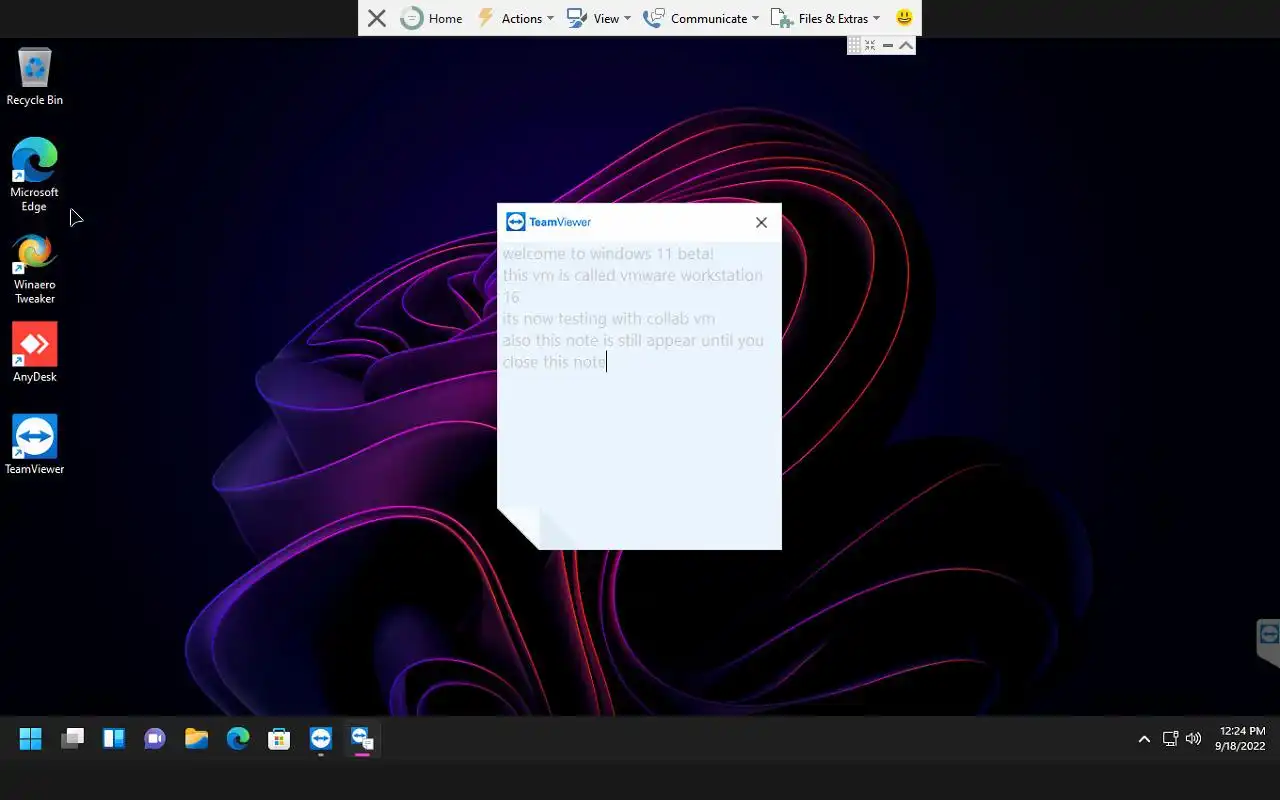Open Task View from the taskbar
1280x800 pixels.
[72, 739]
